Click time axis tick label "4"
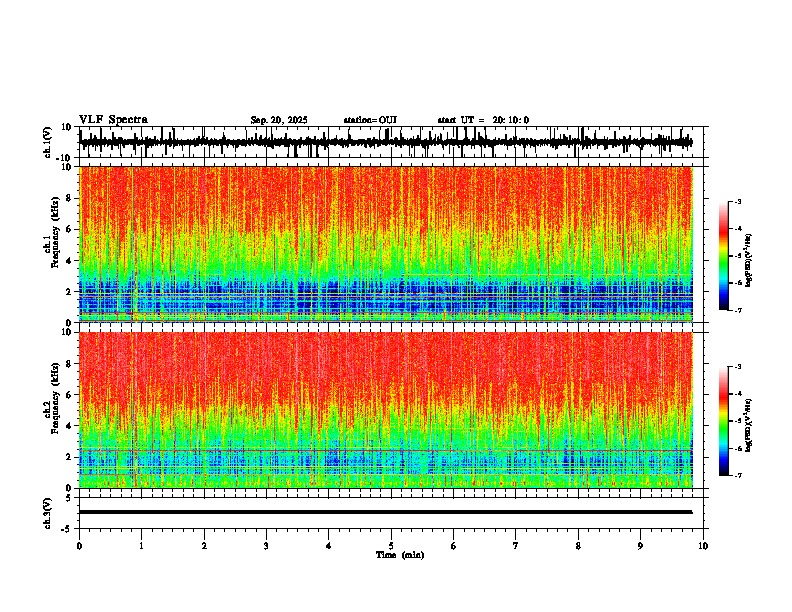The width and height of the screenshot is (792, 612). 329,546
